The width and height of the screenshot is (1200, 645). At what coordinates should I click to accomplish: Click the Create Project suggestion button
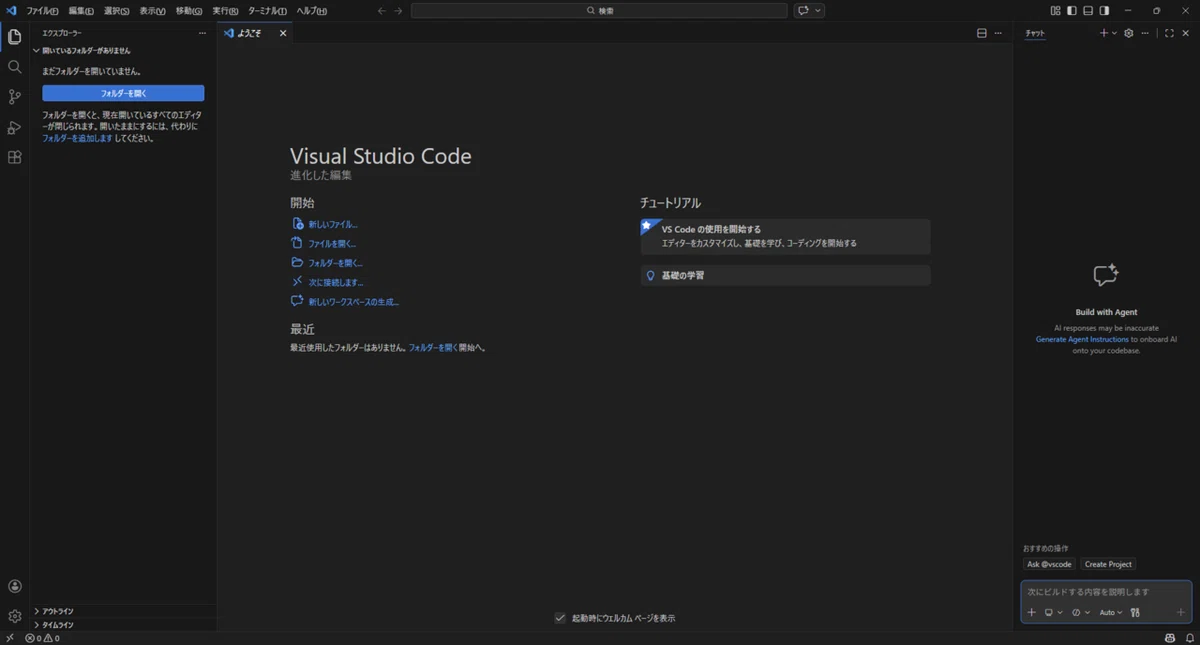[1108, 564]
